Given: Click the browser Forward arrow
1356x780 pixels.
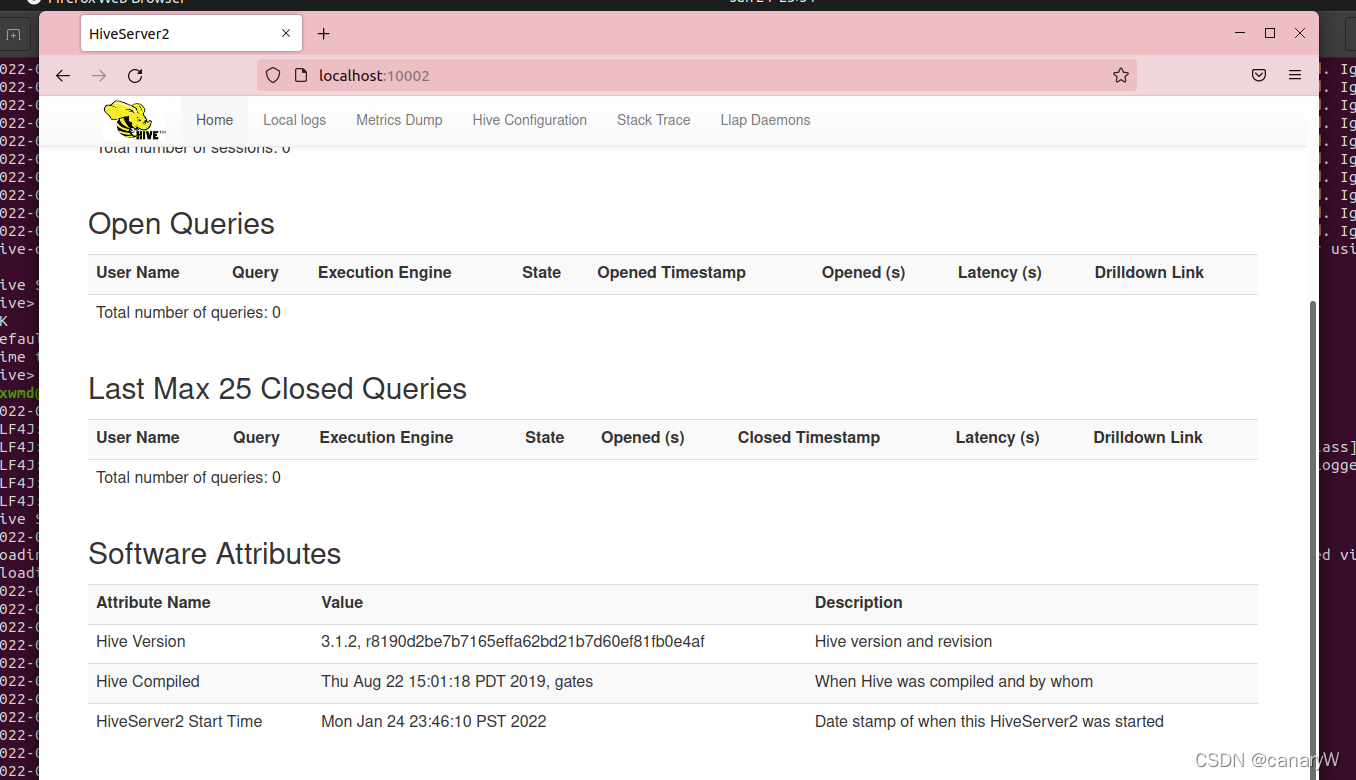Looking at the screenshot, I should 99,76.
